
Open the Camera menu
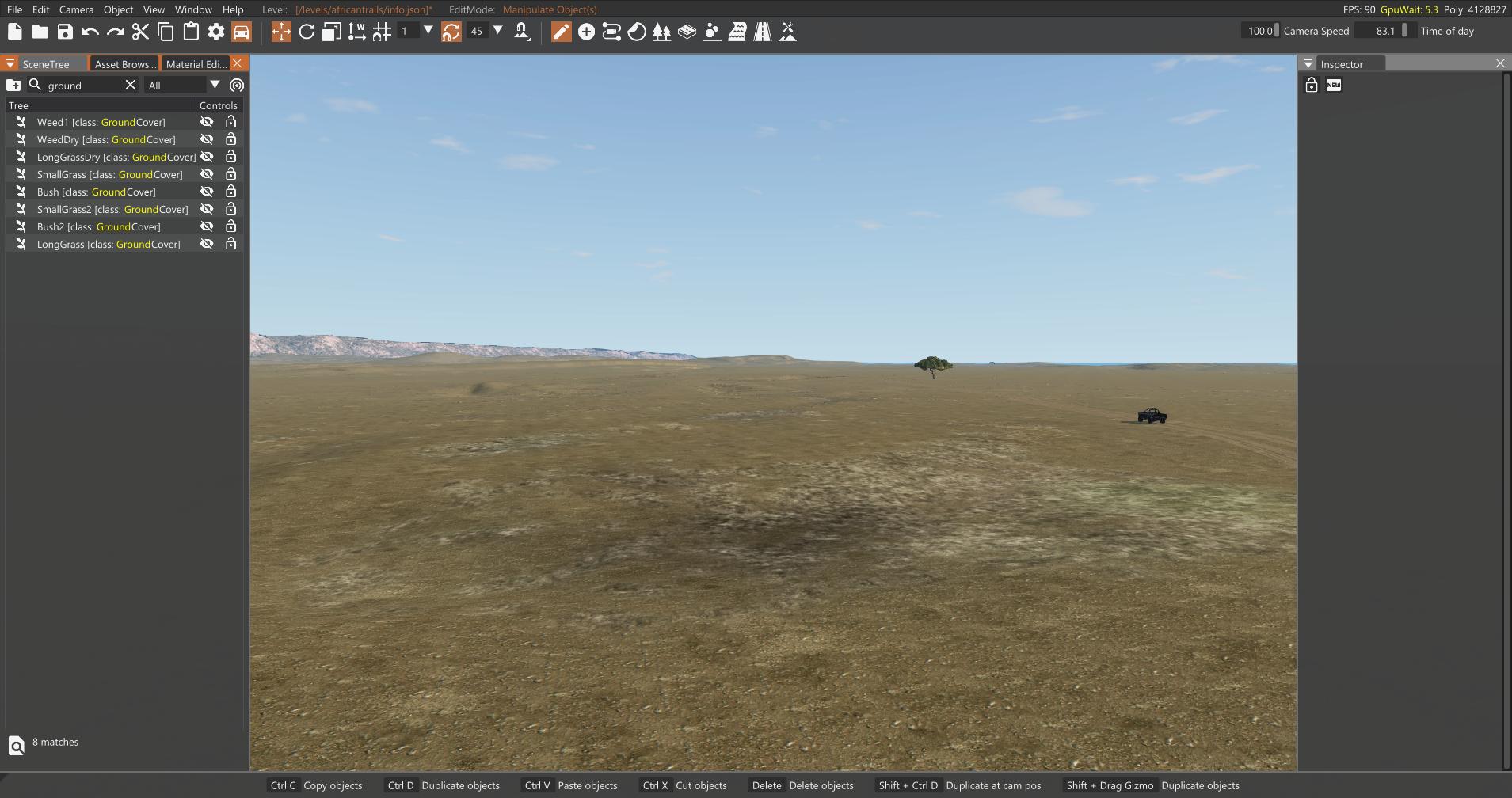point(76,9)
